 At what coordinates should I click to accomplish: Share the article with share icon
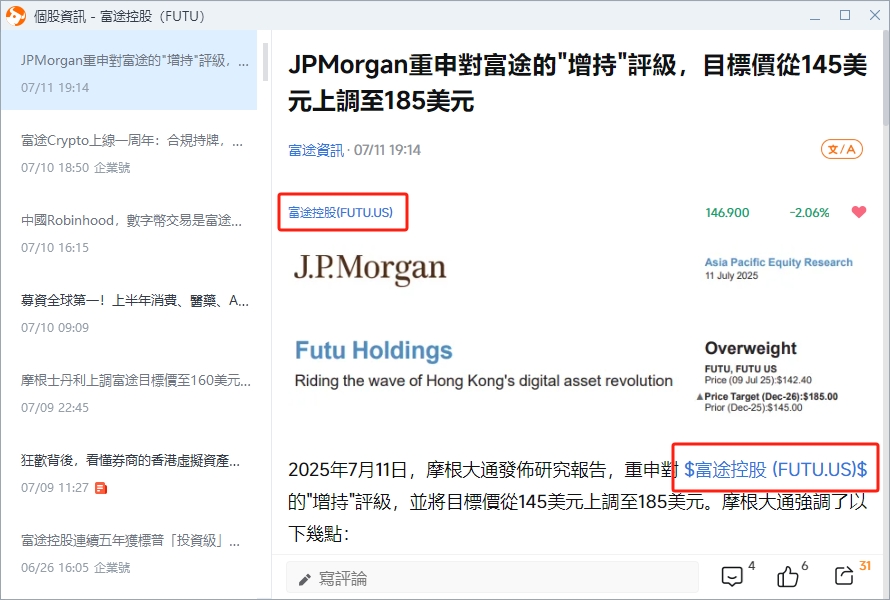click(844, 576)
